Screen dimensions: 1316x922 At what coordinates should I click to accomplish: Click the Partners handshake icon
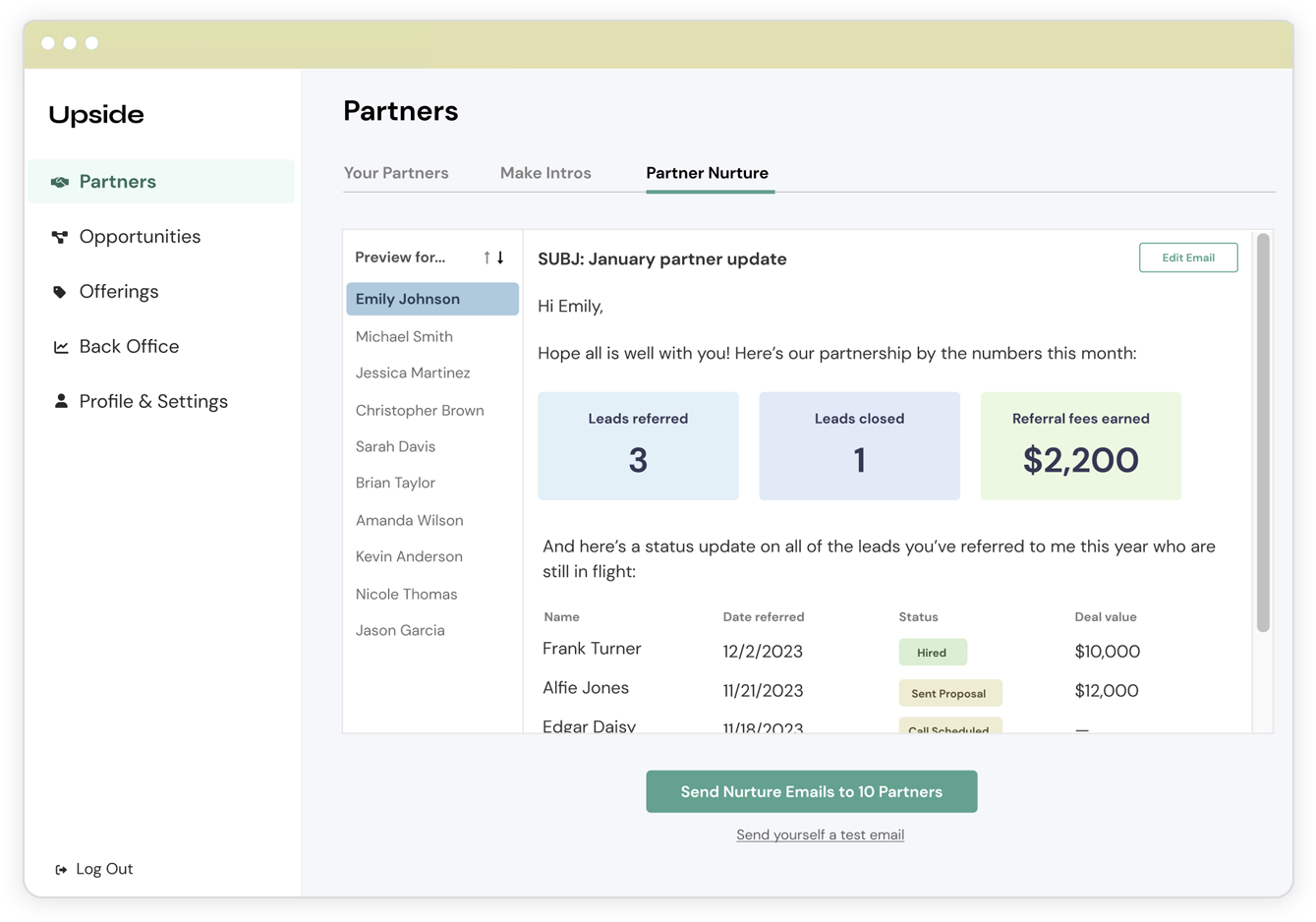click(60, 182)
